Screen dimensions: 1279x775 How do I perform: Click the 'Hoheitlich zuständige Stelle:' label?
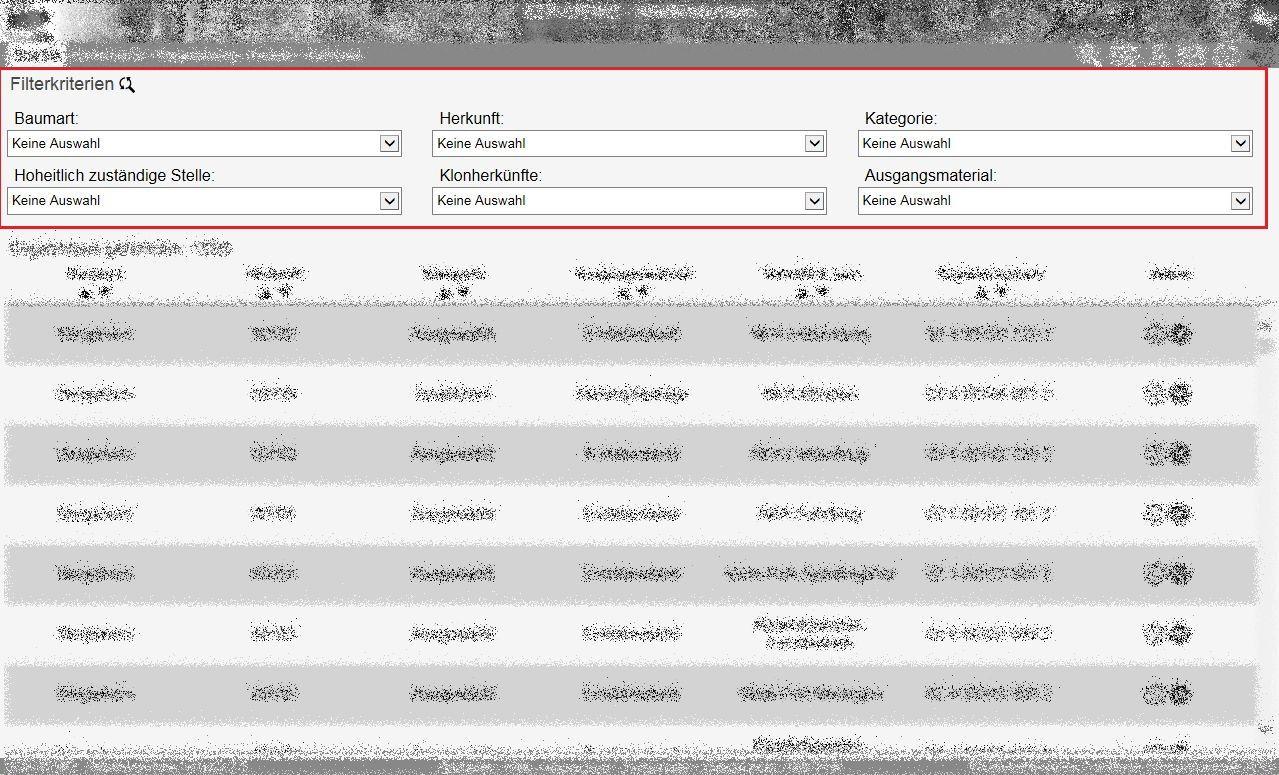(x=114, y=176)
